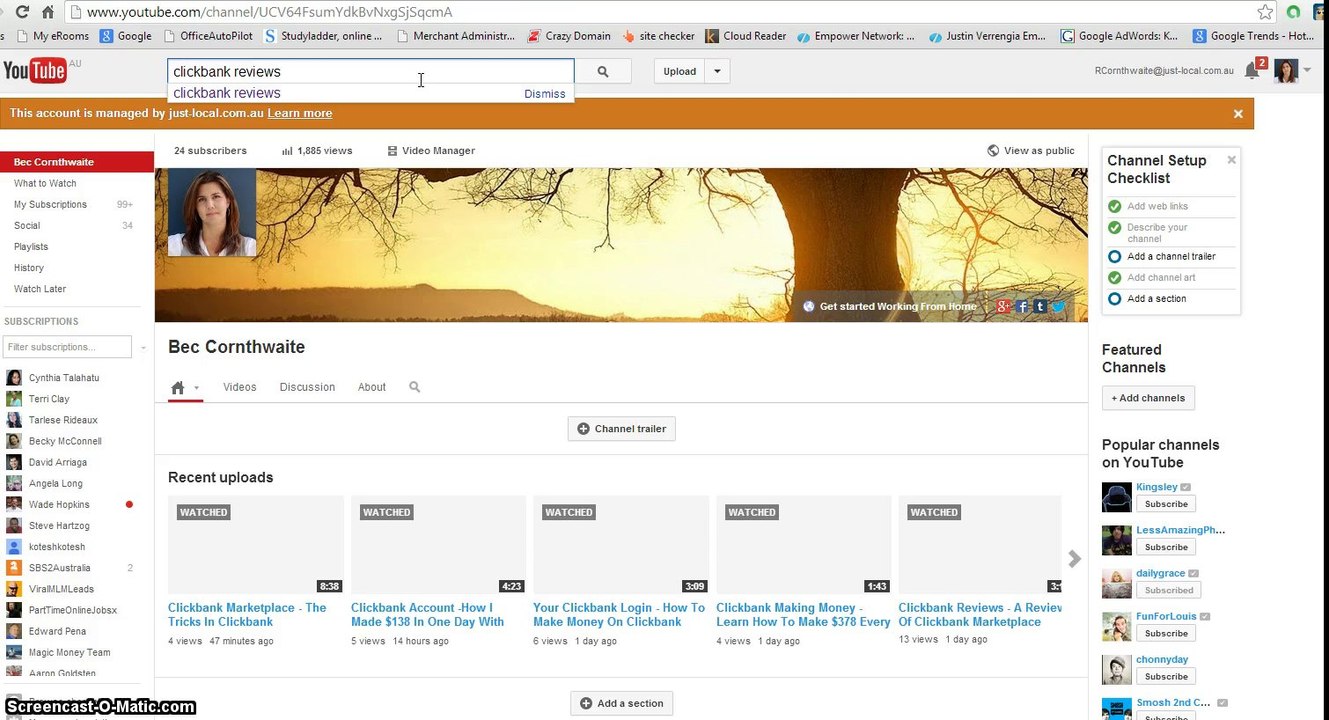Show next recent uploads with arrow
This screenshot has height=720, width=1329.
click(x=1074, y=559)
